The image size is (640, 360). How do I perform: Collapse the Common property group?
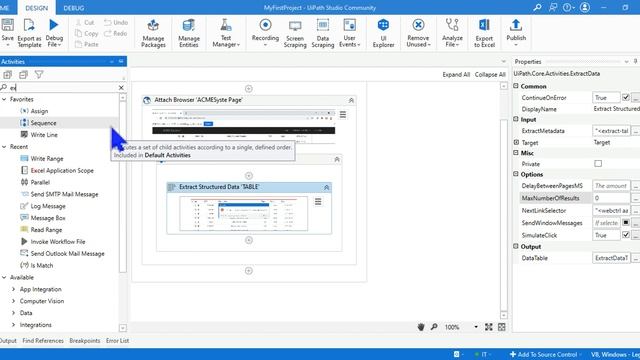click(516, 86)
